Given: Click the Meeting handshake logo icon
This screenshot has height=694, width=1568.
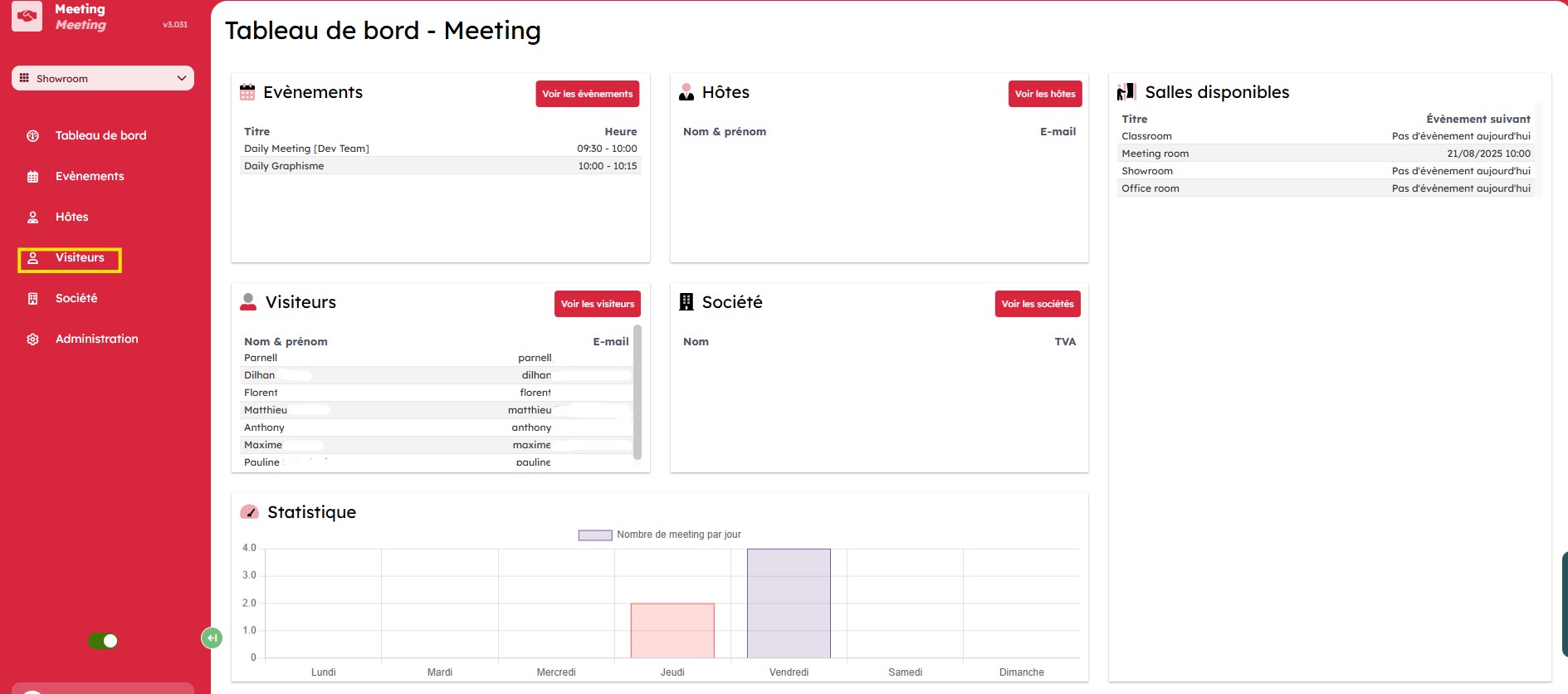Looking at the screenshot, I should 27,17.
